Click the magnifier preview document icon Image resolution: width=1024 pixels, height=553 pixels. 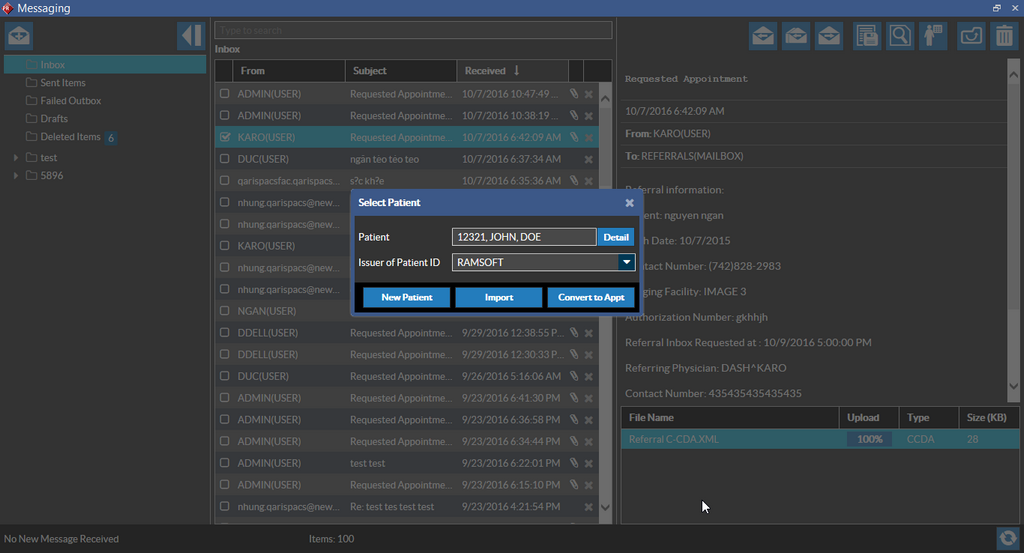899,36
